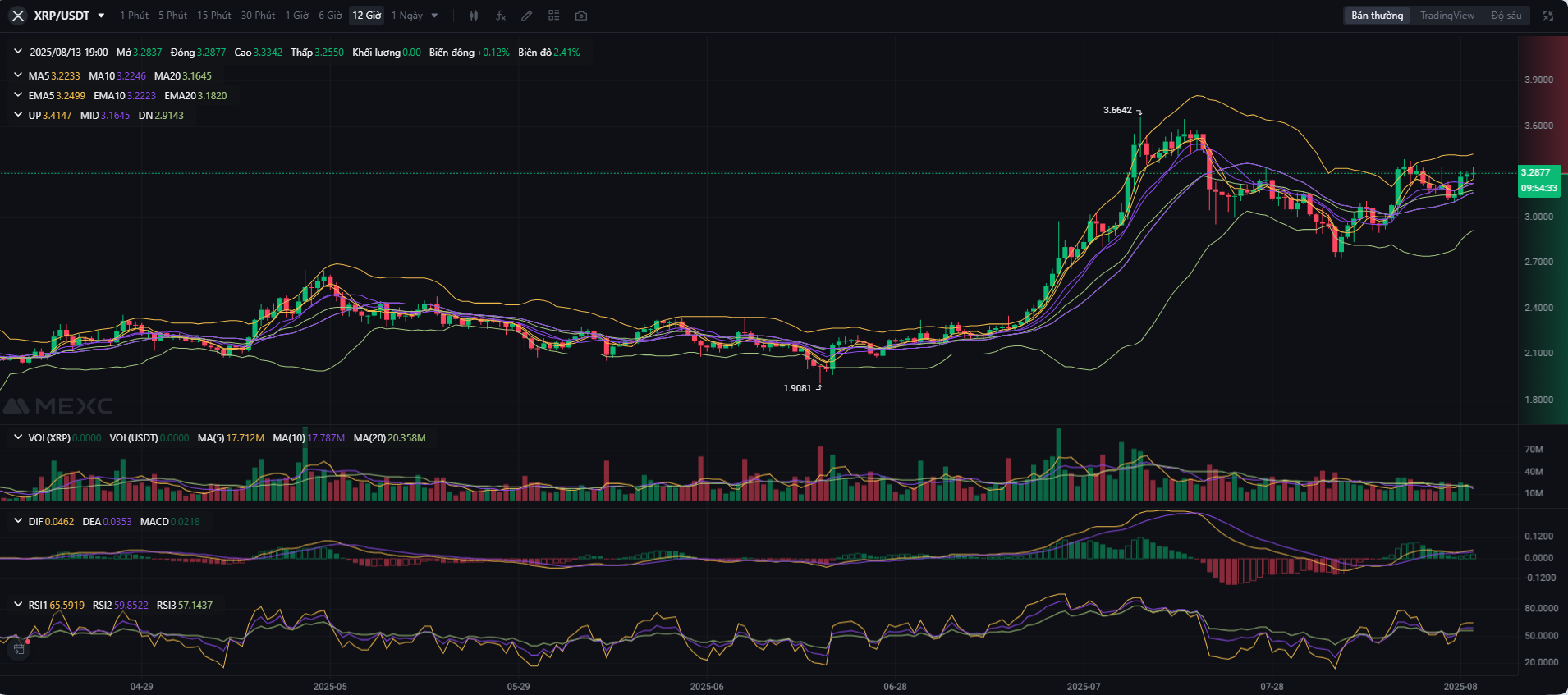Select the 1 Giờ timeframe
The image size is (1568, 695).
[296, 16]
